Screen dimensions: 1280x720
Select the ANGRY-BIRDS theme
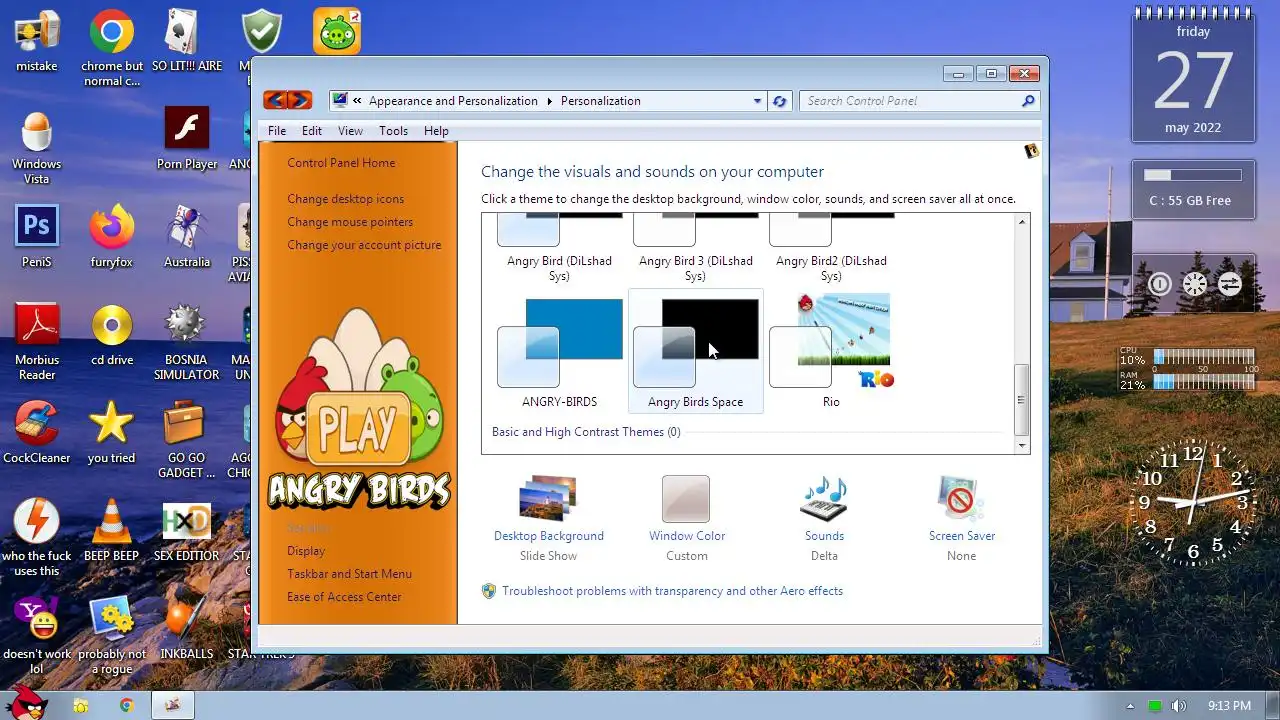coord(559,351)
